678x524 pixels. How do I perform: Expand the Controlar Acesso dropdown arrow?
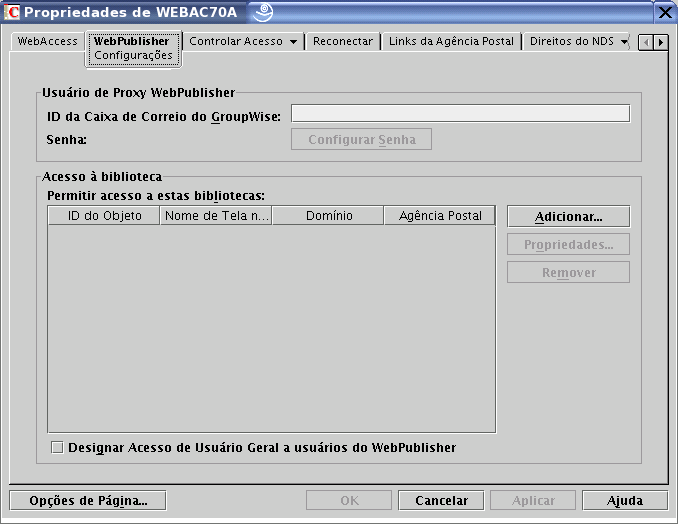(x=294, y=42)
